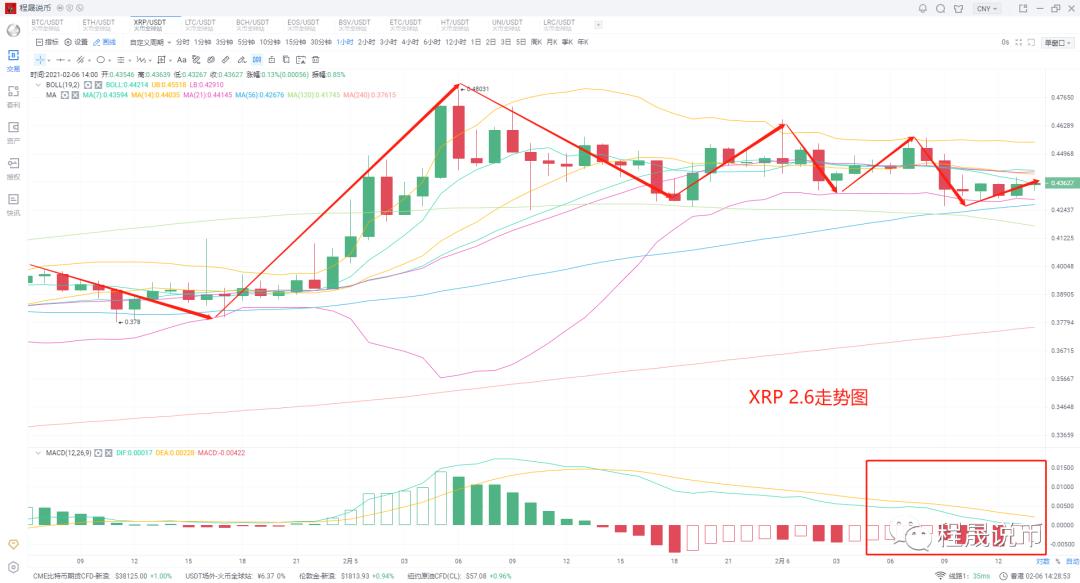
Task: Expand the measure range options arrow
Action: 170,60
